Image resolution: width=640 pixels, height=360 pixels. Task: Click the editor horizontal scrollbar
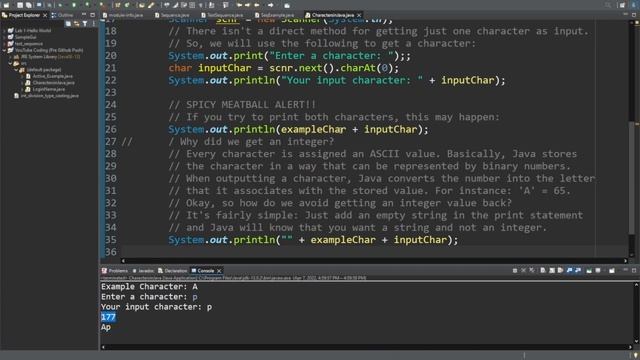tap(373, 260)
